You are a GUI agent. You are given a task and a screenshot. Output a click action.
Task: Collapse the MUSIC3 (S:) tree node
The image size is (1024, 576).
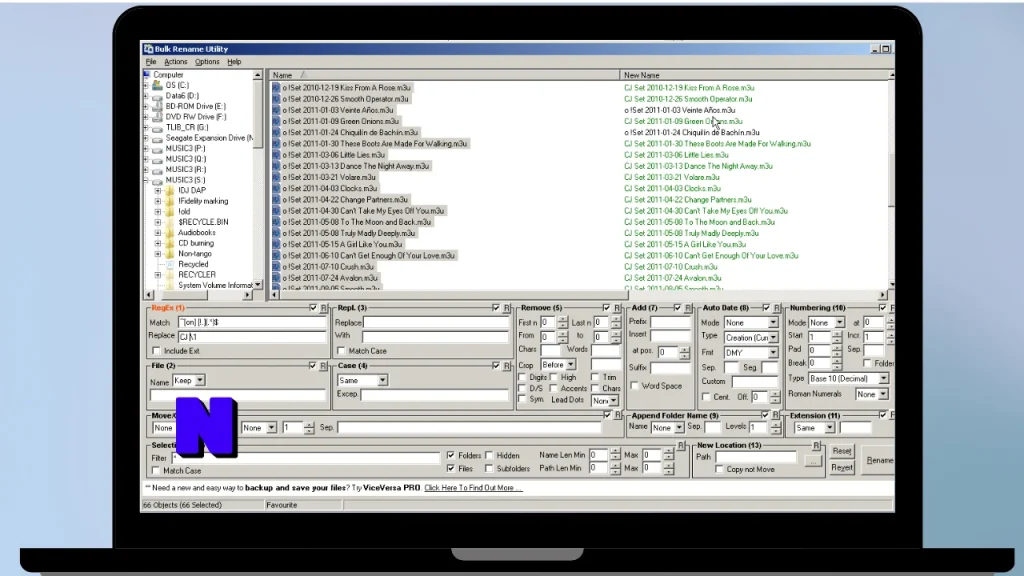point(146,180)
